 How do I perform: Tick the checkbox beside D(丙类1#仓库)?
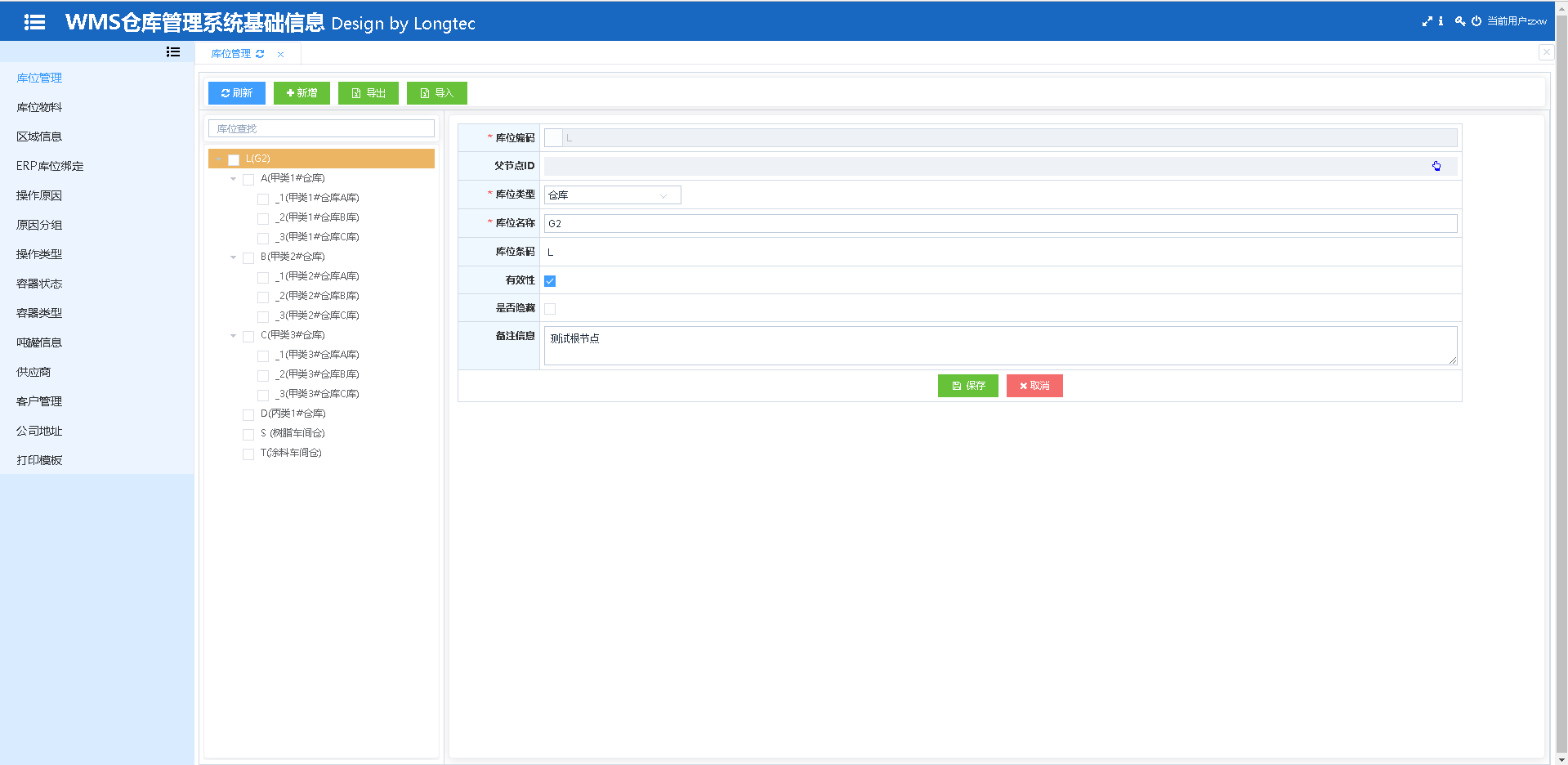248,414
